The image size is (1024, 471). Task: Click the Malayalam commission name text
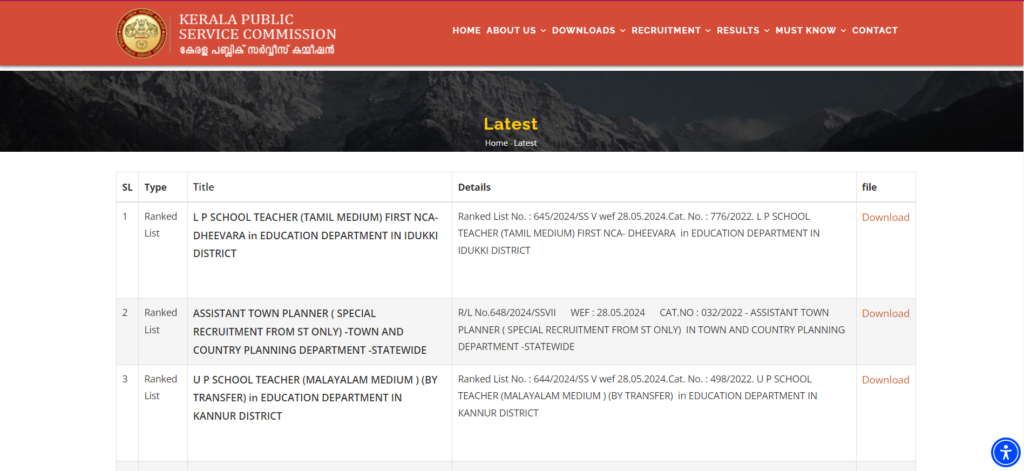[257, 50]
